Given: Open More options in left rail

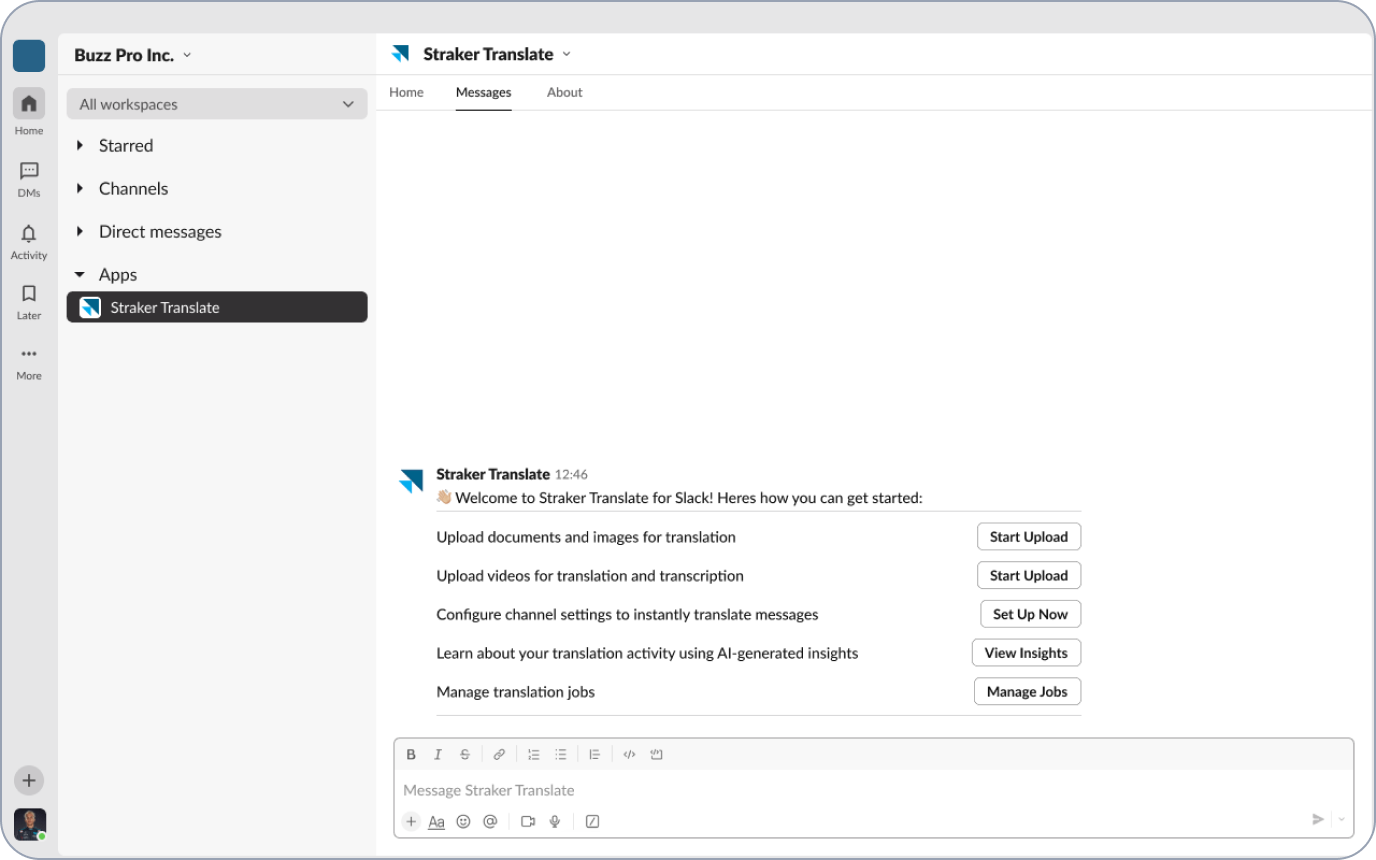Looking at the screenshot, I should pyautogui.click(x=29, y=362).
